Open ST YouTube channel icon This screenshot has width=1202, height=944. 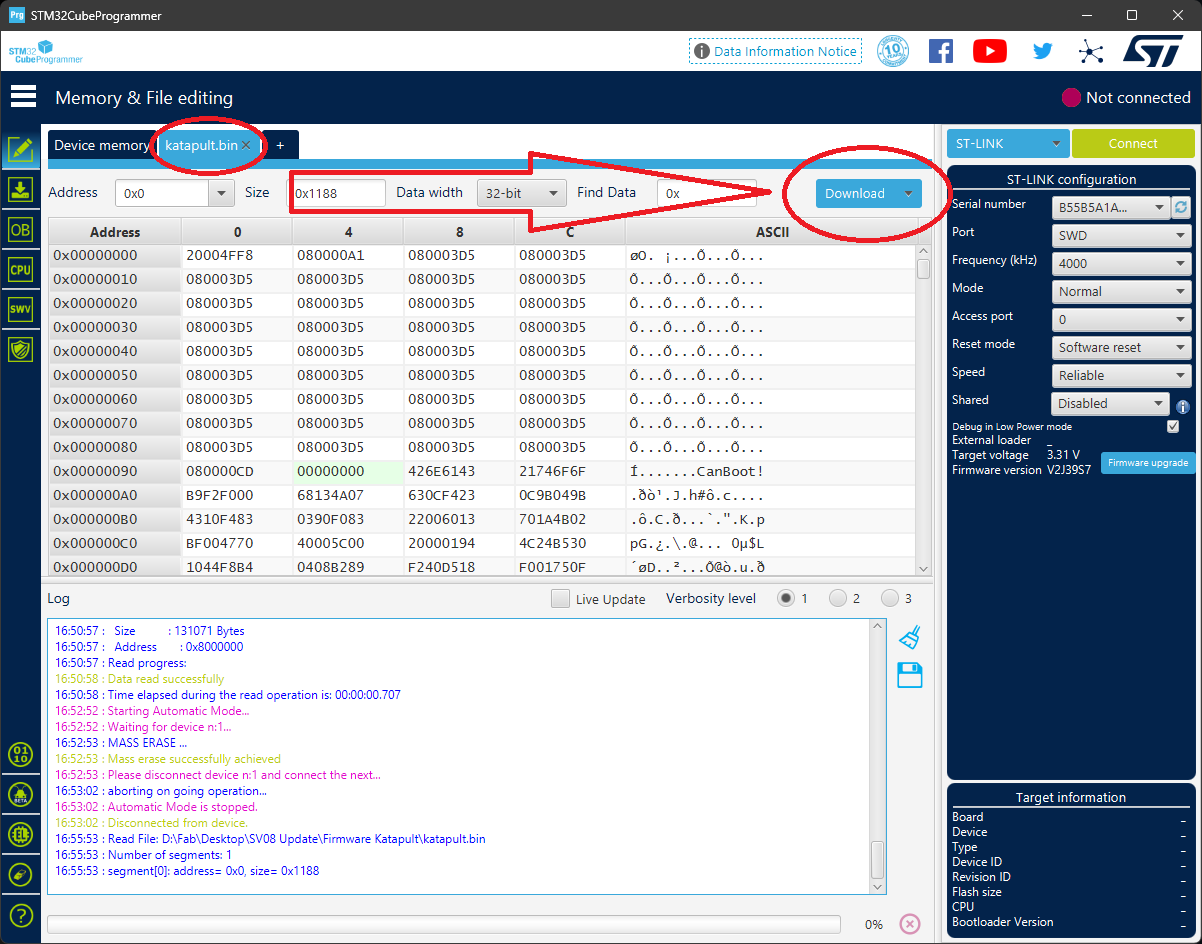tap(990, 51)
